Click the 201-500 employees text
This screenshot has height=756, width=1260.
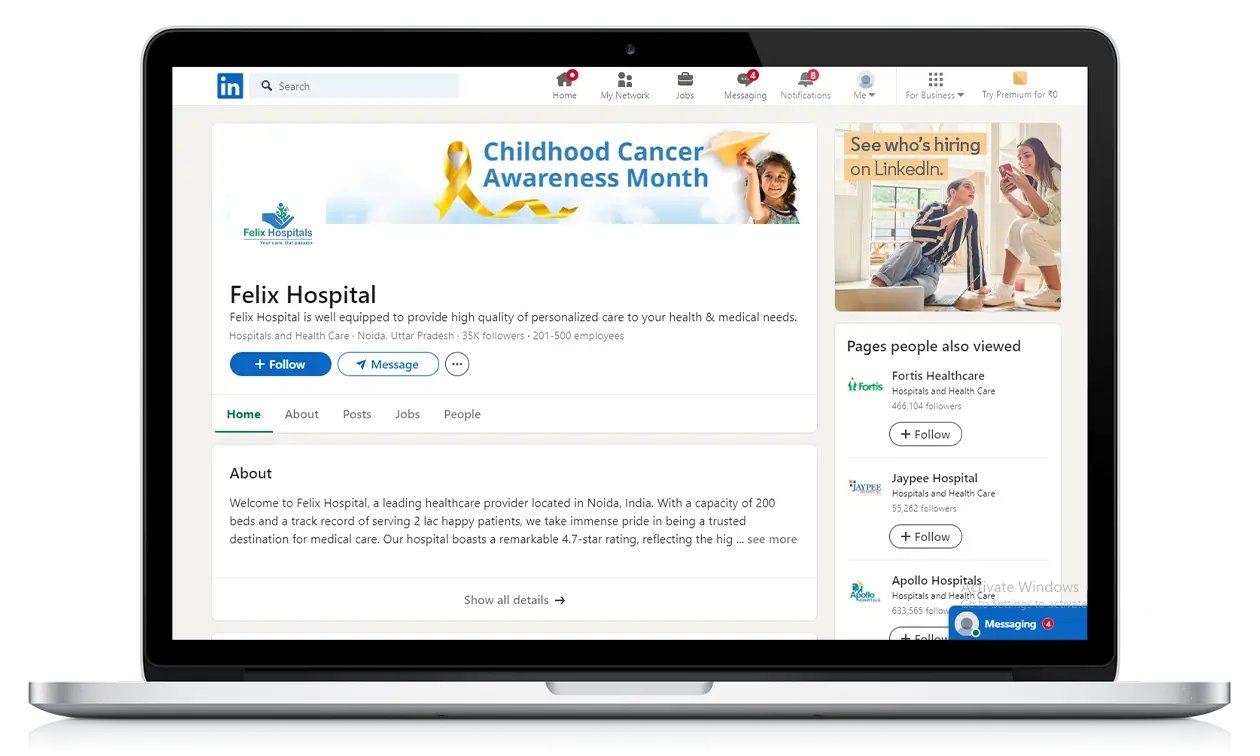[578, 336]
